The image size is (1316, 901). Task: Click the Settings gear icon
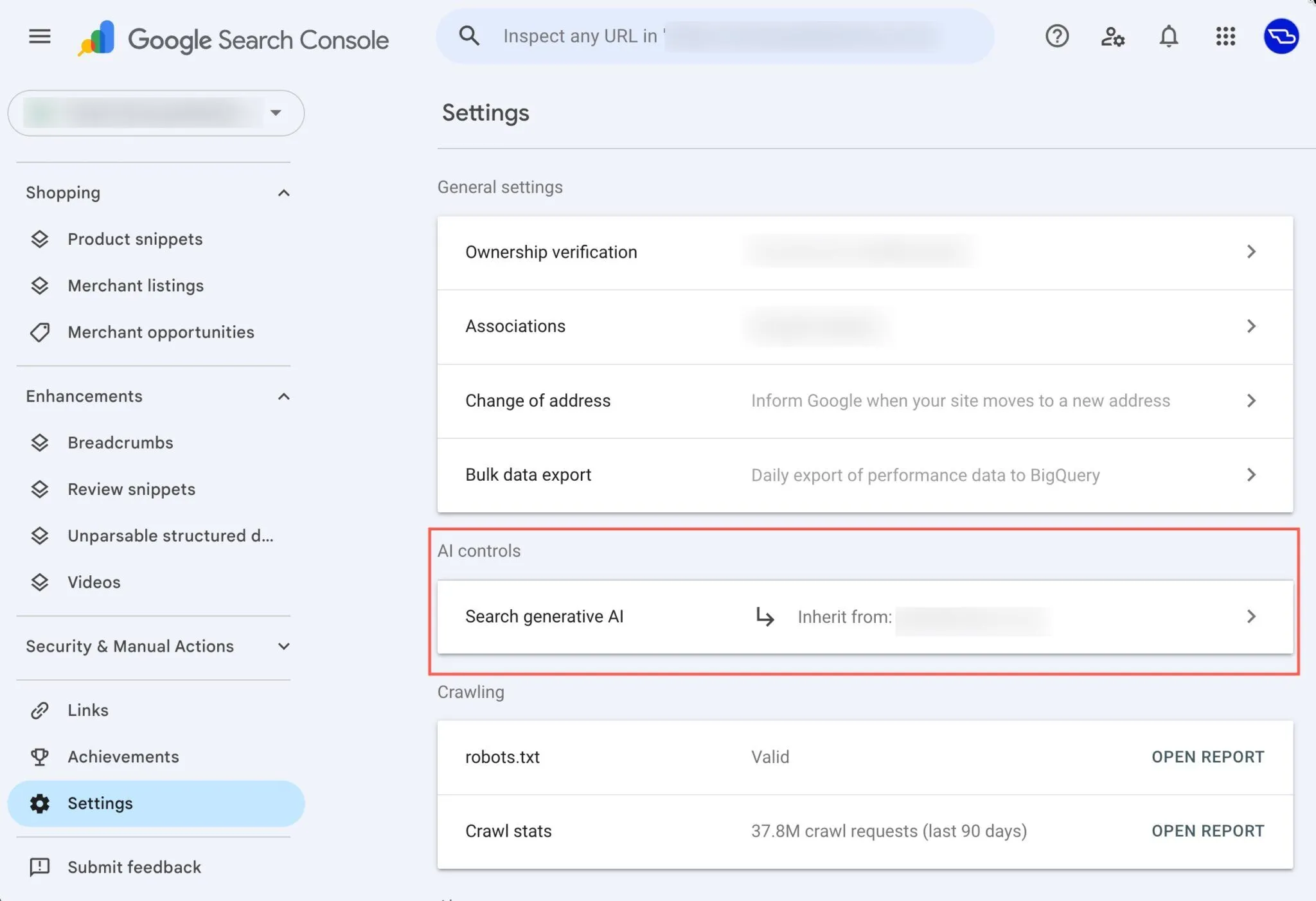point(40,803)
